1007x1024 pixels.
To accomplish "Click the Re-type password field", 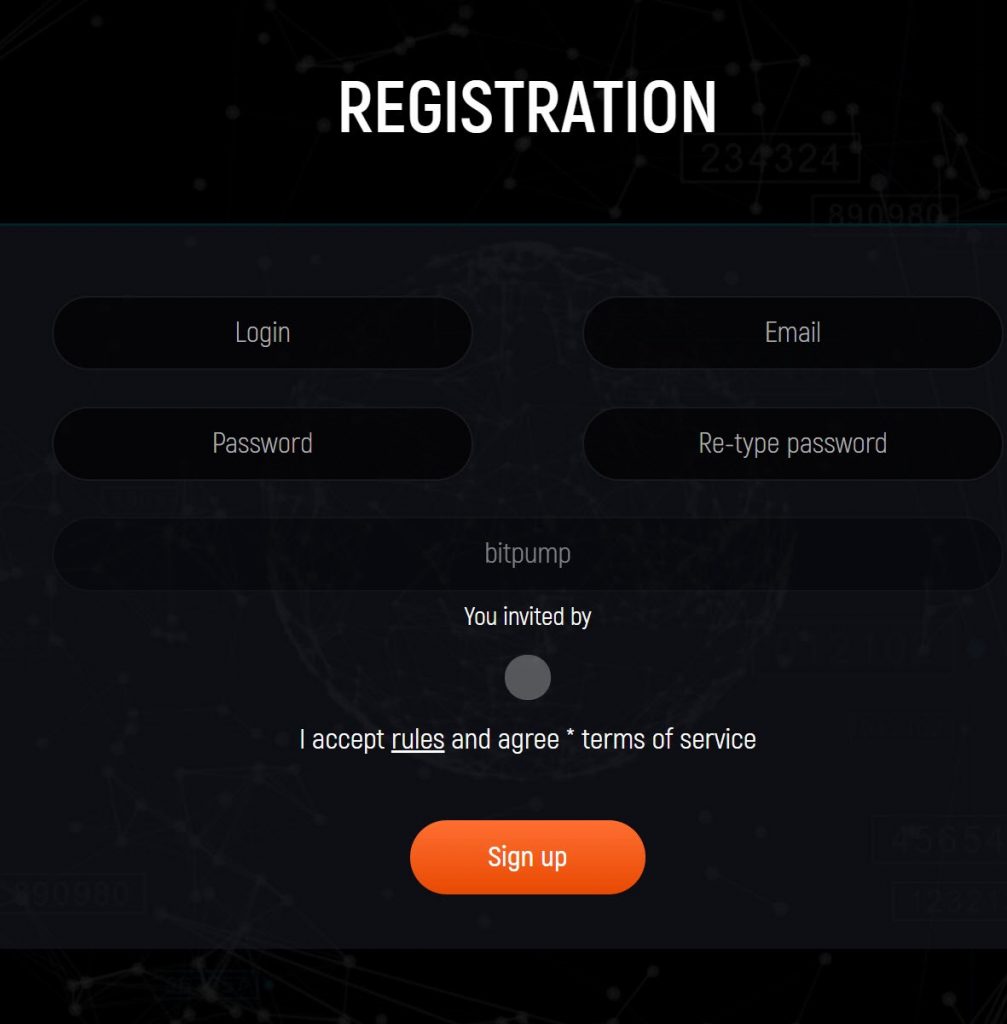I will [x=793, y=443].
